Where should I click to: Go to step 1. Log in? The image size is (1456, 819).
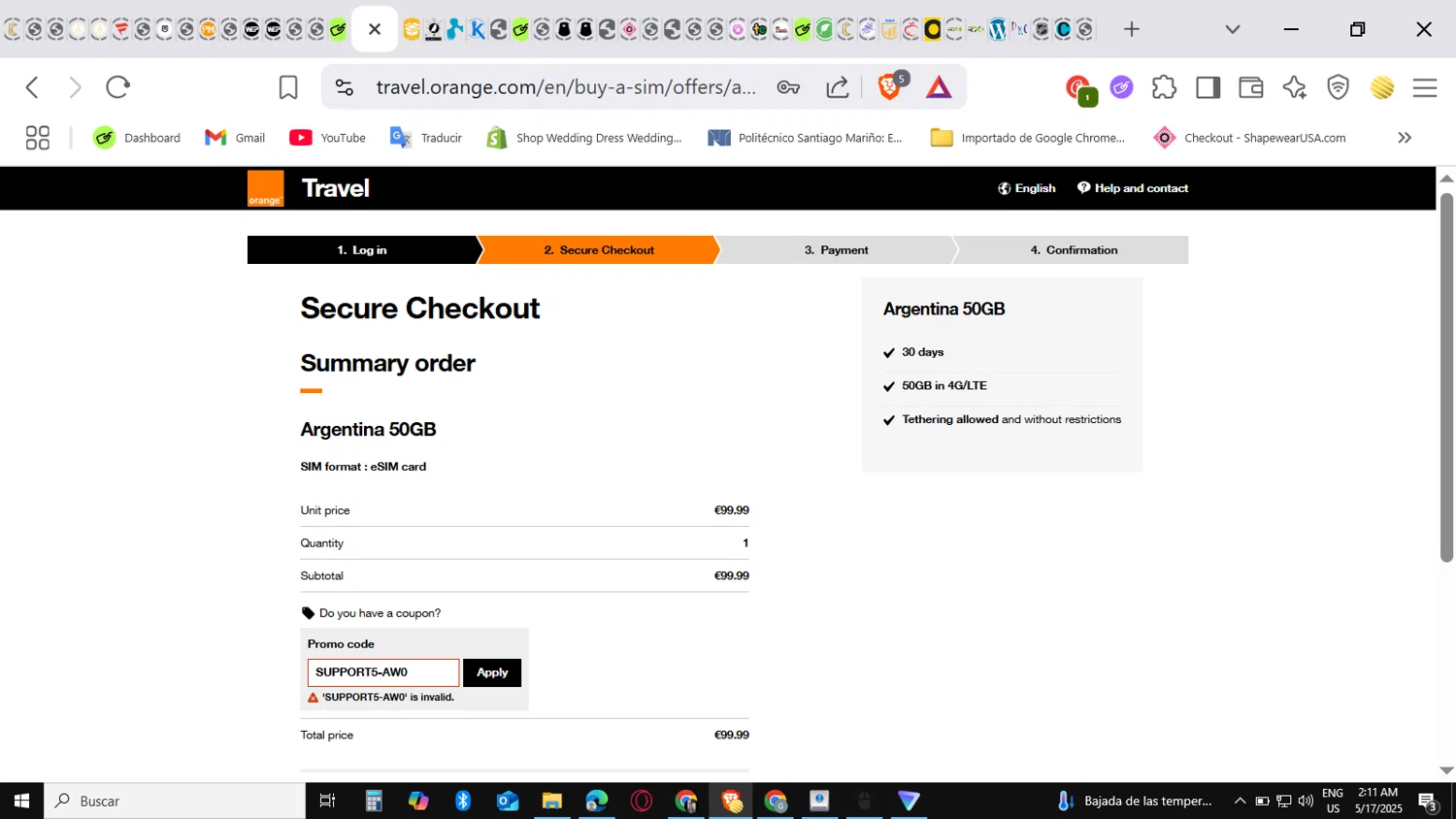coord(362,250)
